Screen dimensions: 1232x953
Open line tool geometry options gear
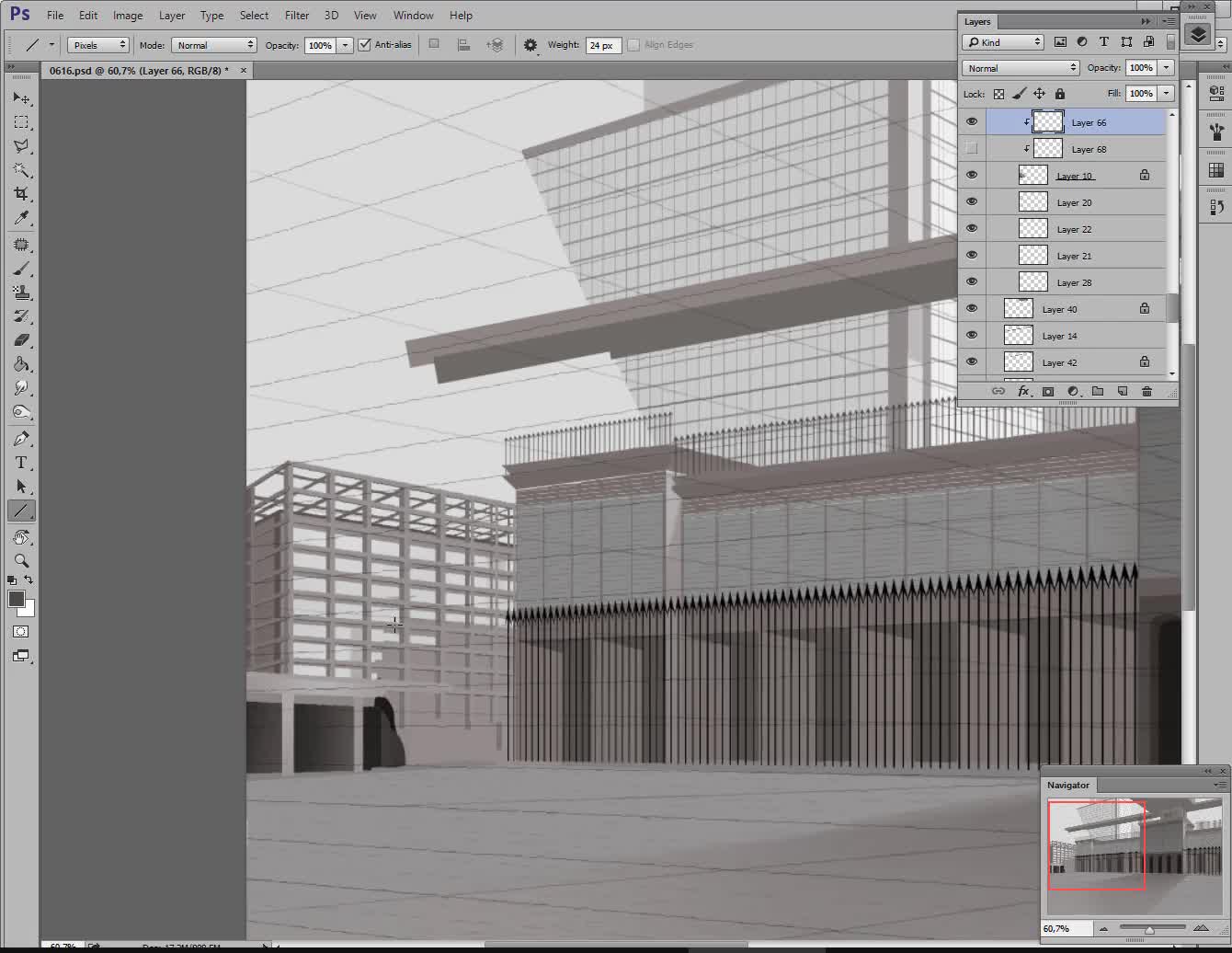530,45
